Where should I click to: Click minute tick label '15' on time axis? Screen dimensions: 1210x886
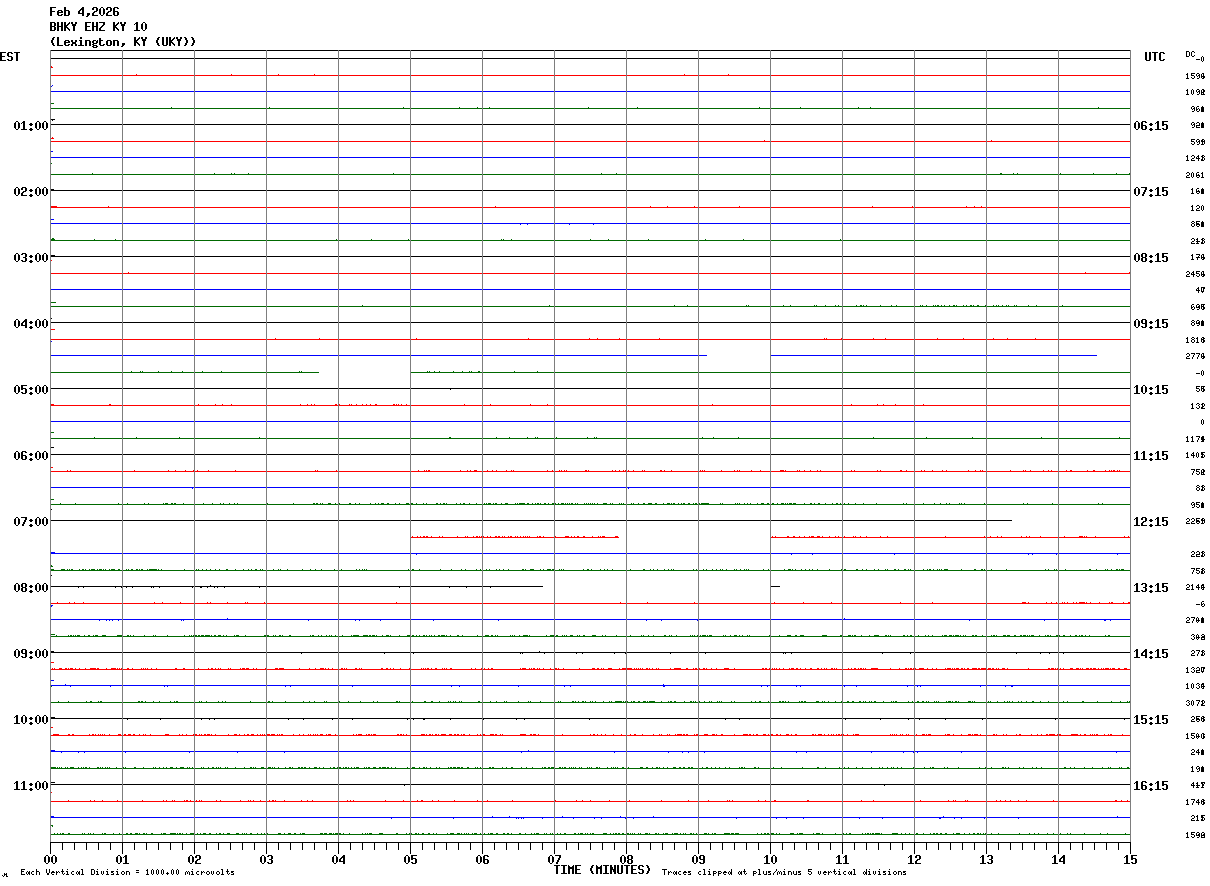1130,859
